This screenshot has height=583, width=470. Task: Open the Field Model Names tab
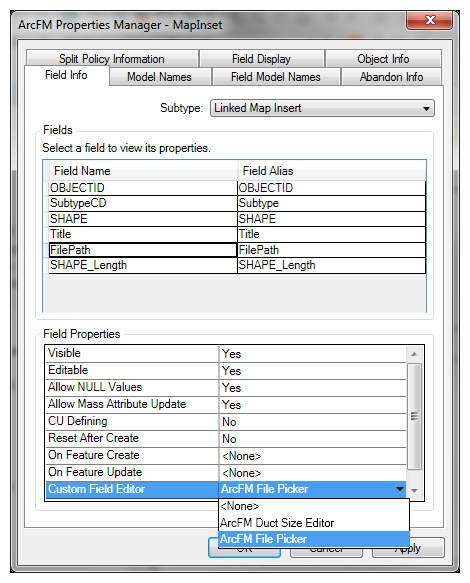point(276,77)
